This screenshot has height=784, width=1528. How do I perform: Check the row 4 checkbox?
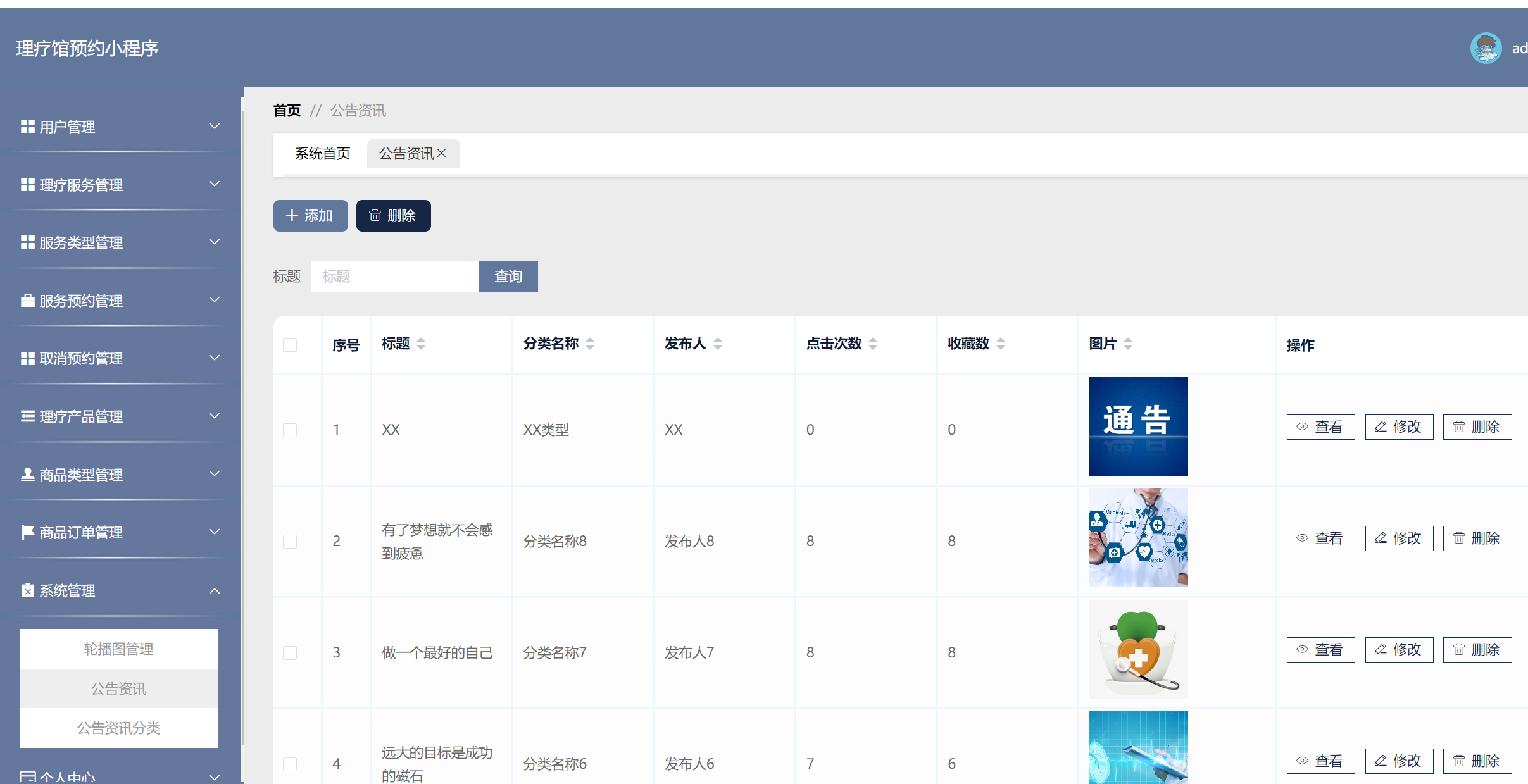coord(290,764)
